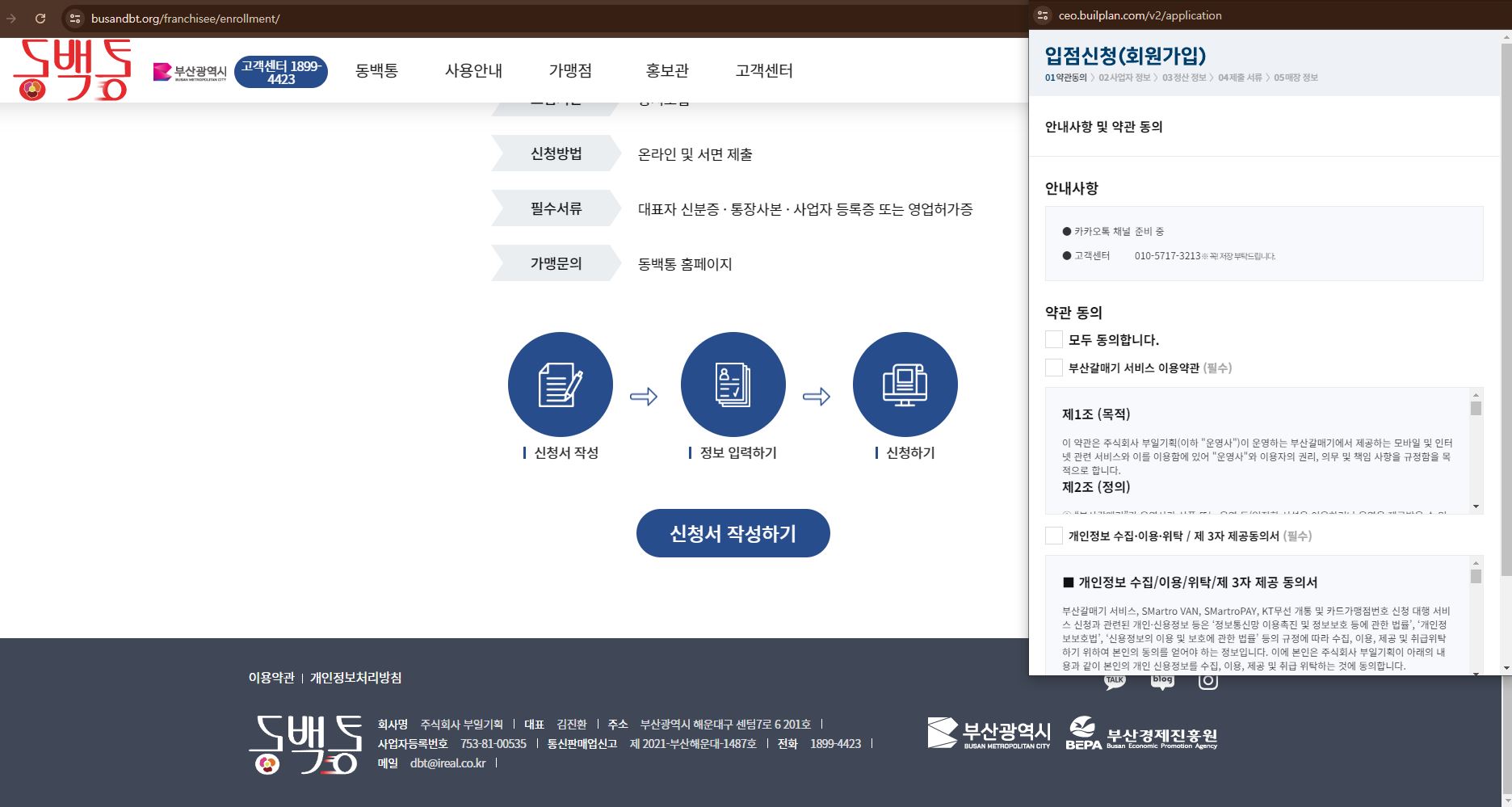This screenshot has height=807, width=1512.
Task: Open the 가맹점 menu
Action: (x=570, y=70)
